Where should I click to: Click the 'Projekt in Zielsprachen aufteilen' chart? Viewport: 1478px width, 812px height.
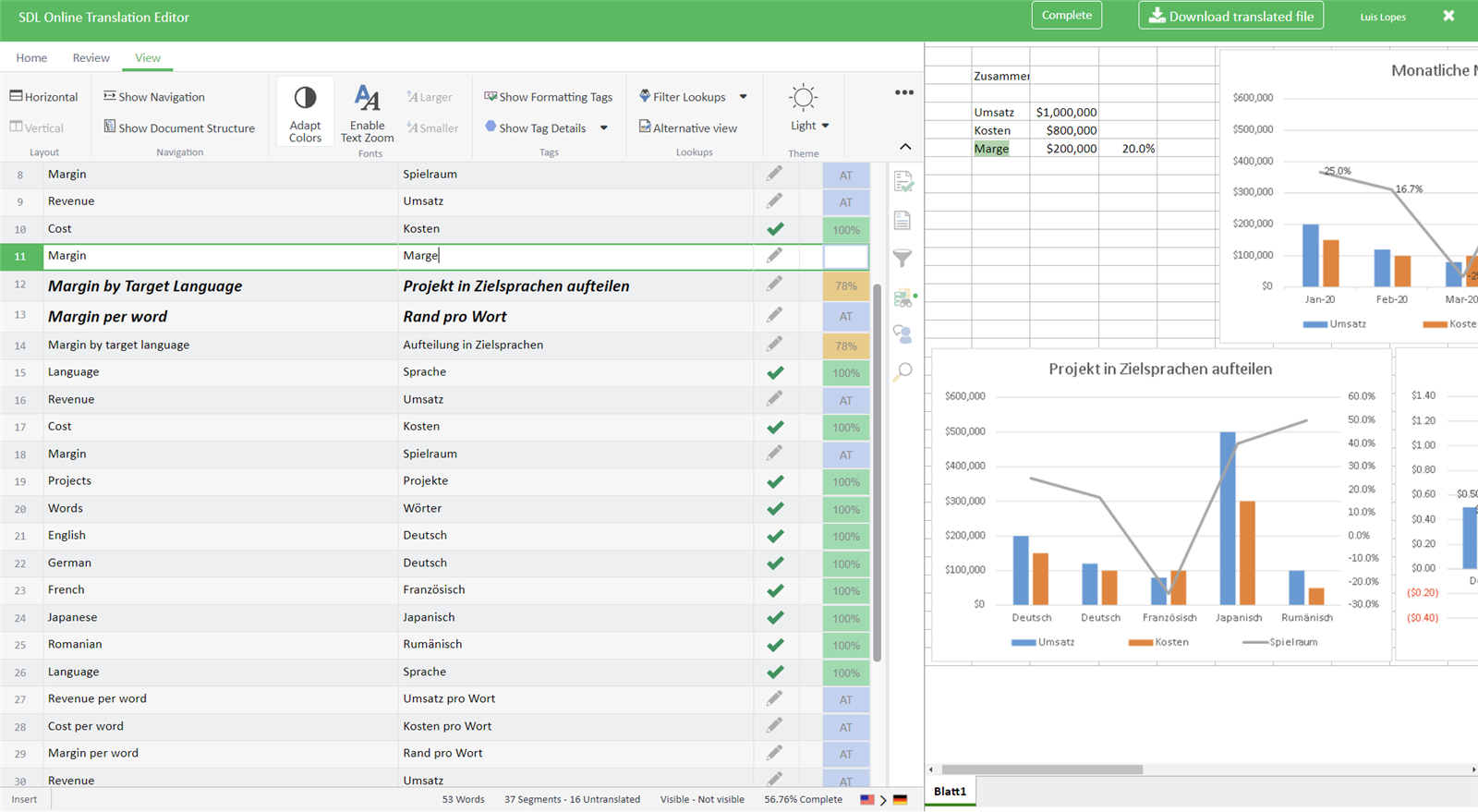(x=1161, y=505)
